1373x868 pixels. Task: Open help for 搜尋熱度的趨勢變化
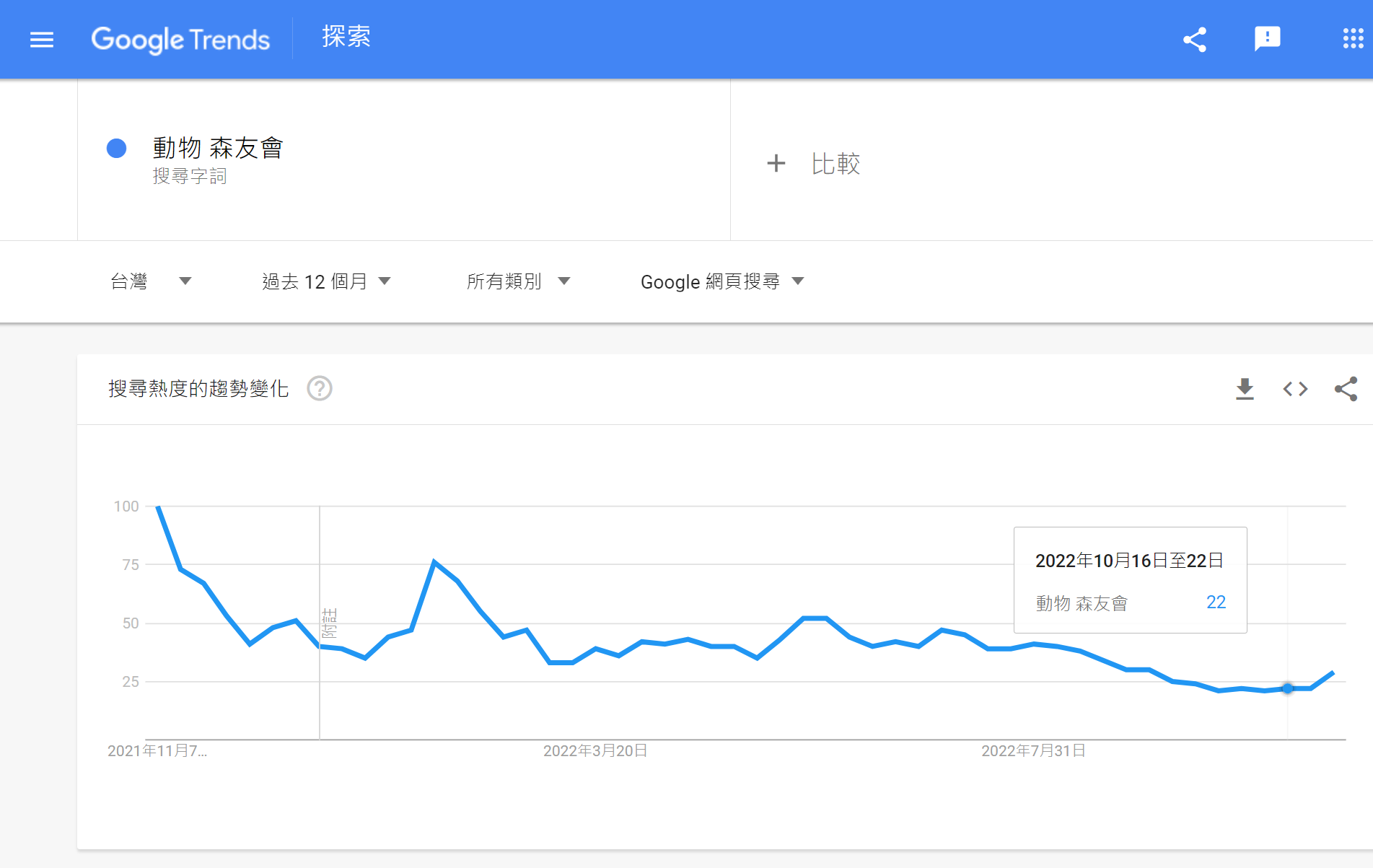pos(320,389)
